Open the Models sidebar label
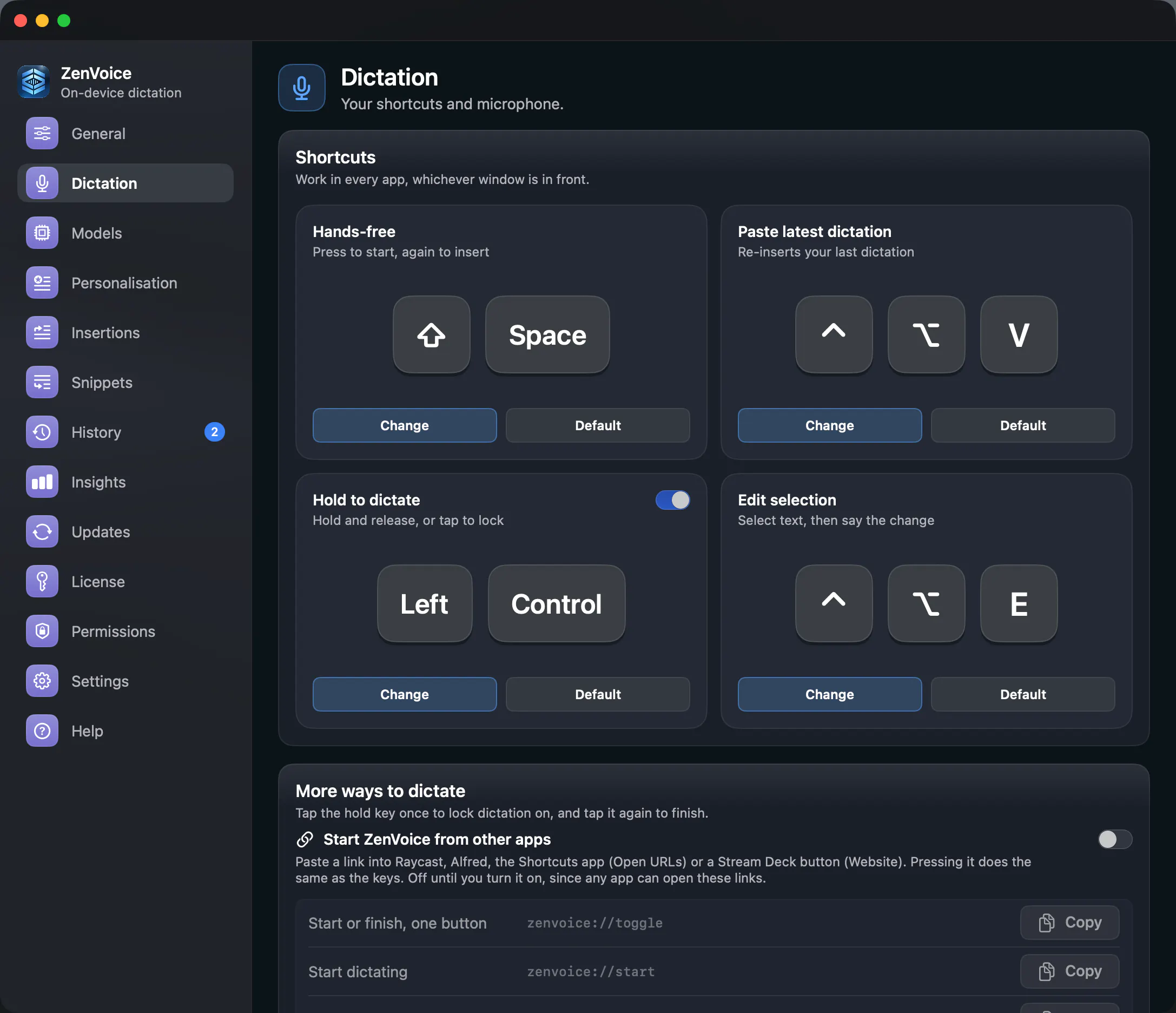This screenshot has height=1013, width=1176. pyautogui.click(x=96, y=233)
